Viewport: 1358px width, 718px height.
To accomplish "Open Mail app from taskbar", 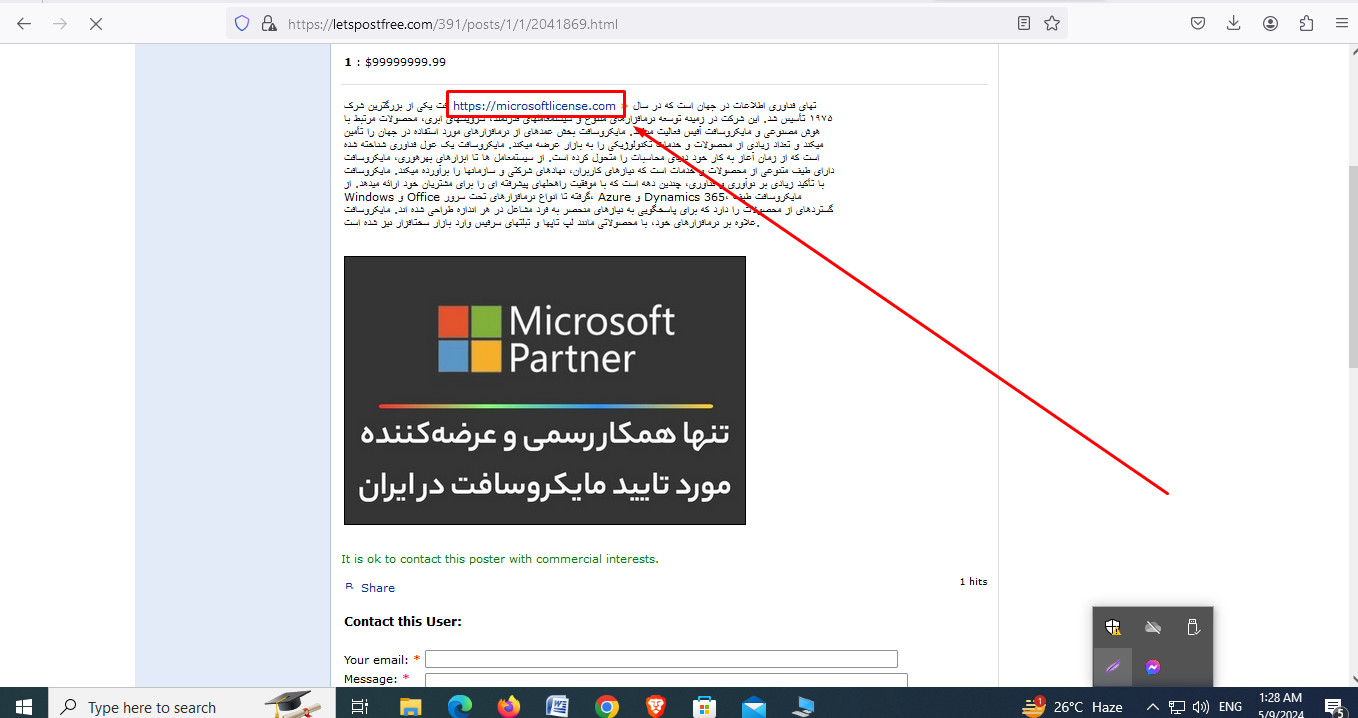I will (753, 706).
